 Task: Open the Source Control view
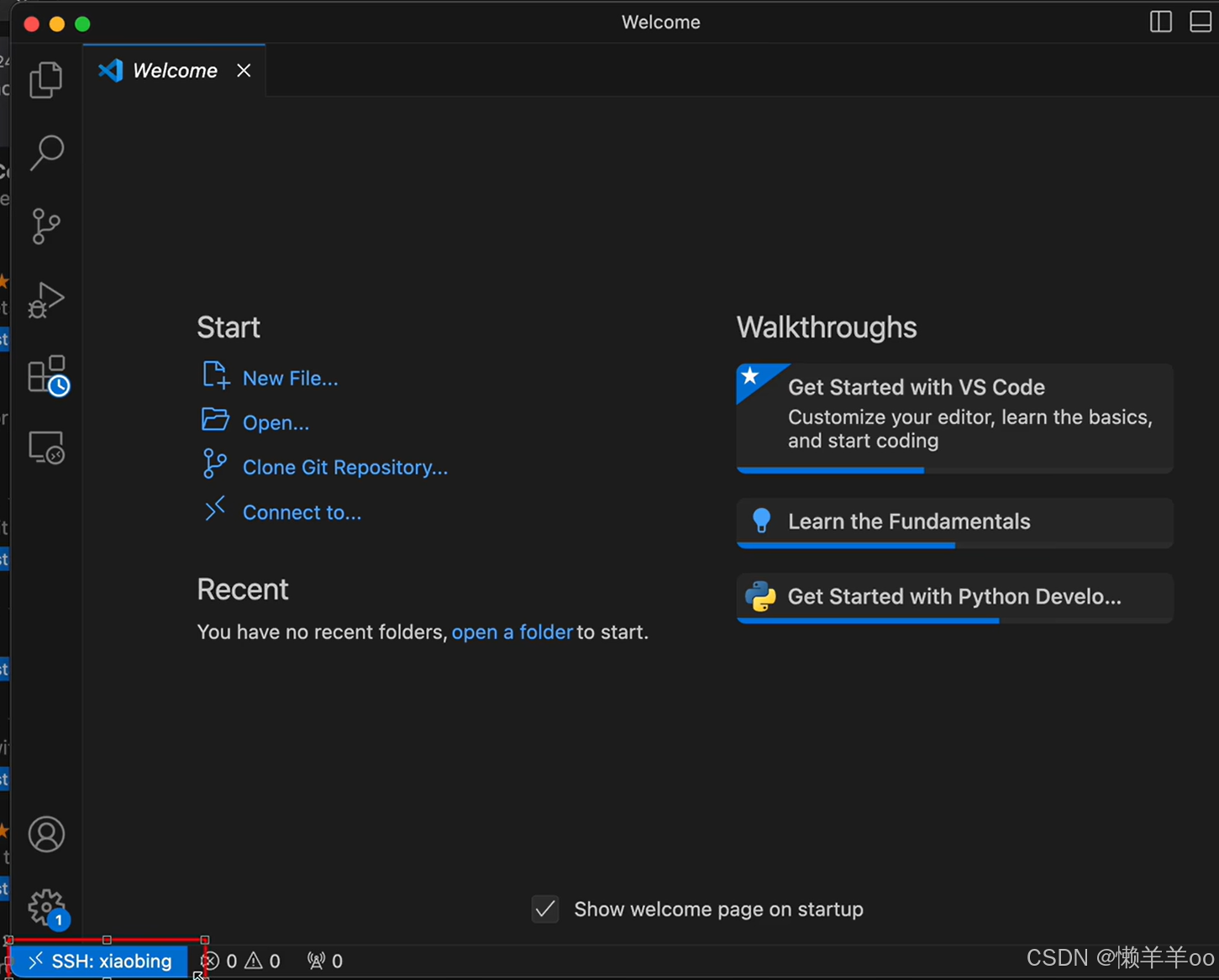tap(46, 226)
